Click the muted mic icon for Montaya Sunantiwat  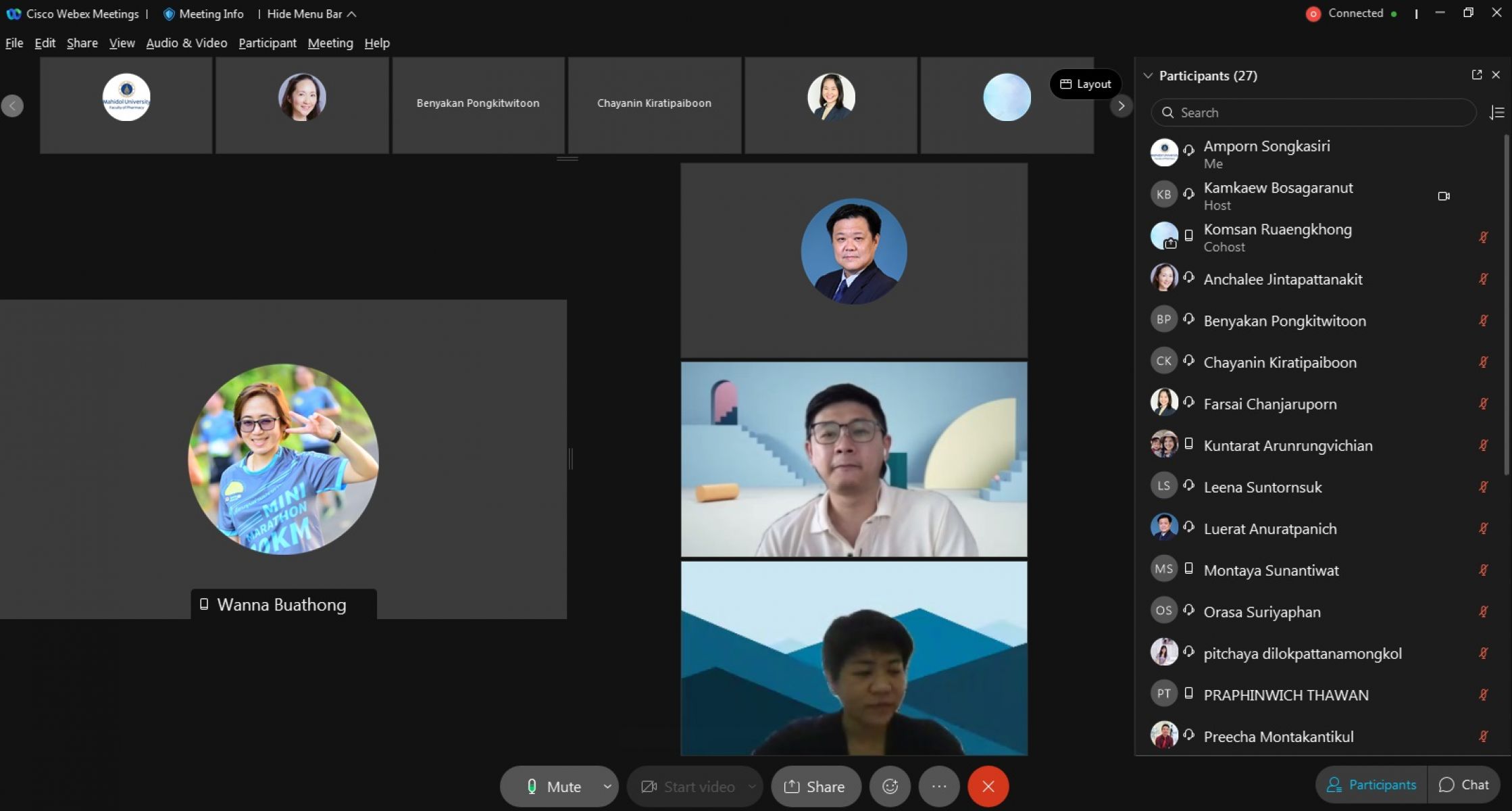click(1483, 570)
